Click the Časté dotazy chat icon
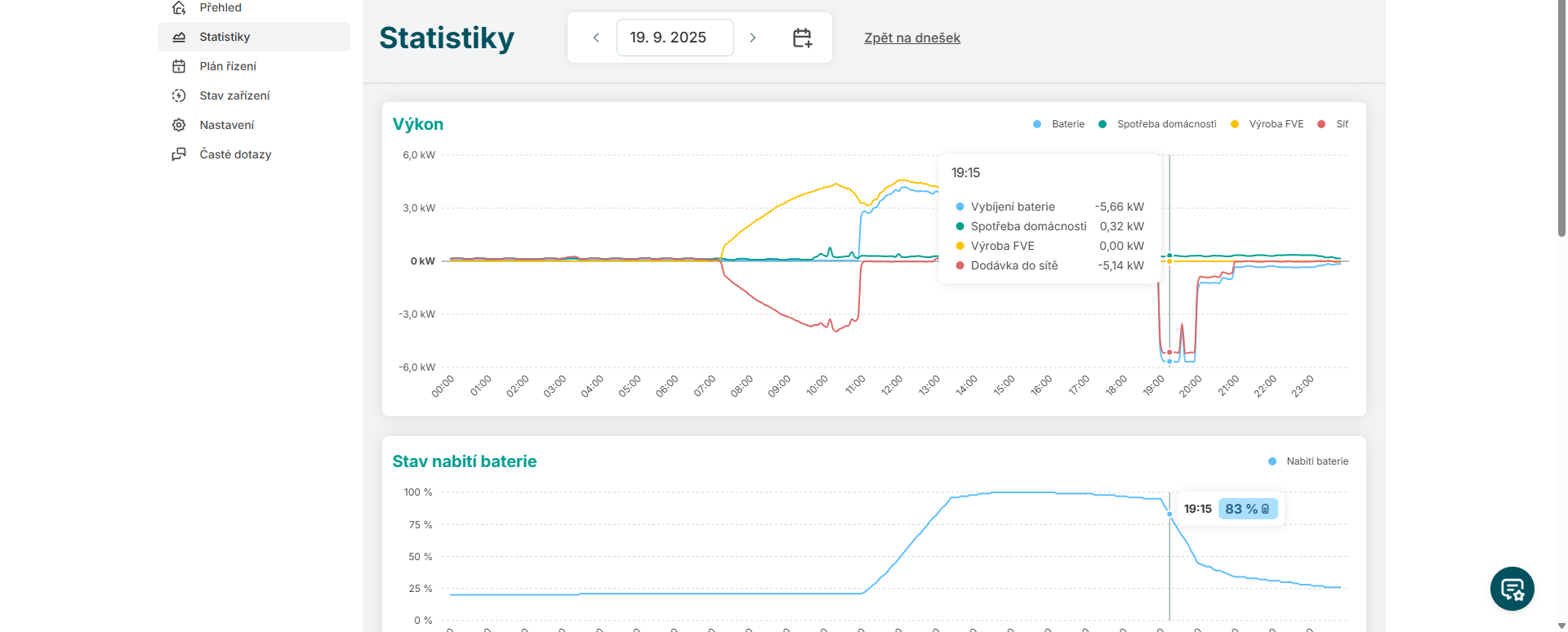Viewport: 1568px width, 632px height. (179, 154)
